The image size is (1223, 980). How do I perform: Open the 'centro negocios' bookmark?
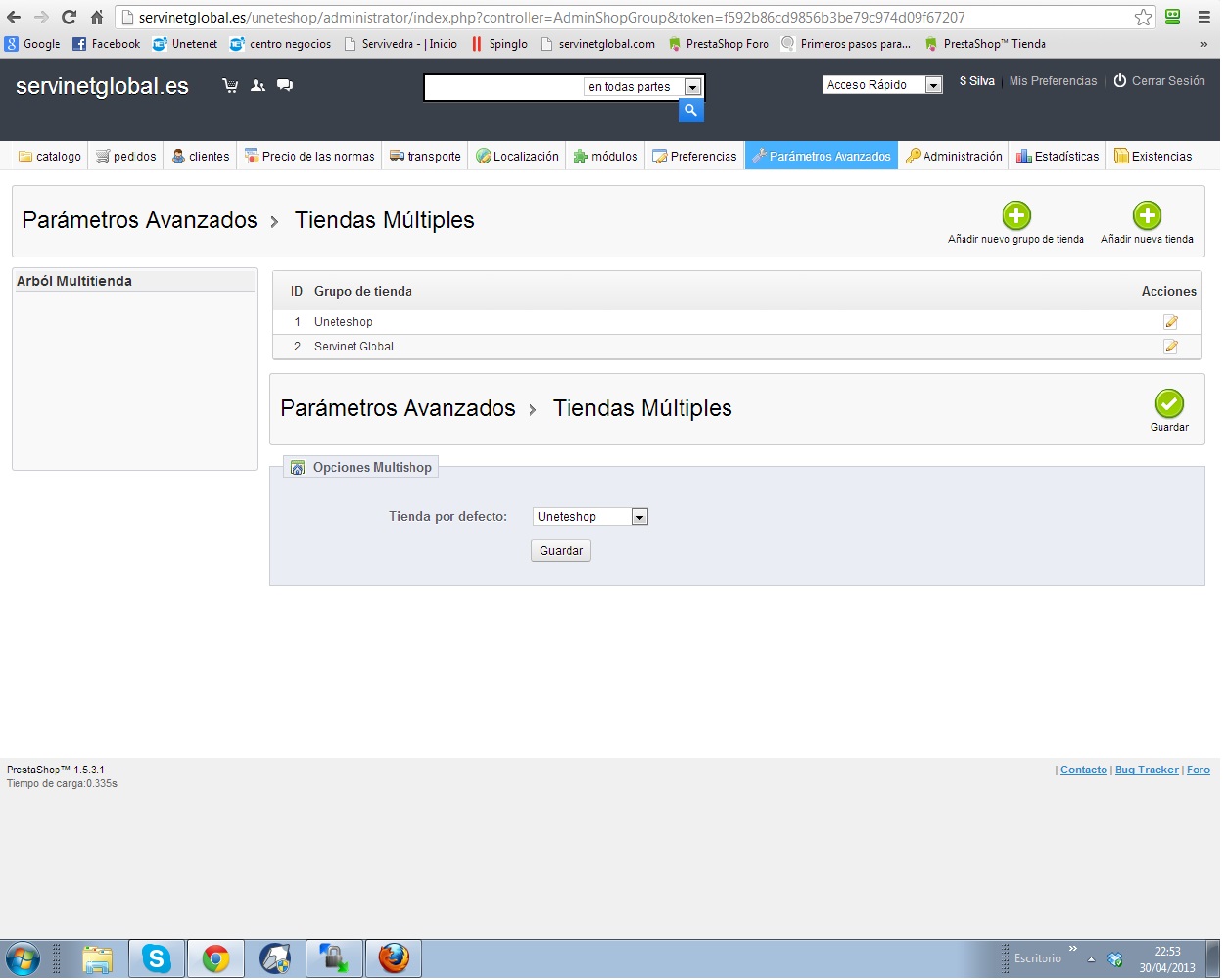coord(280,44)
